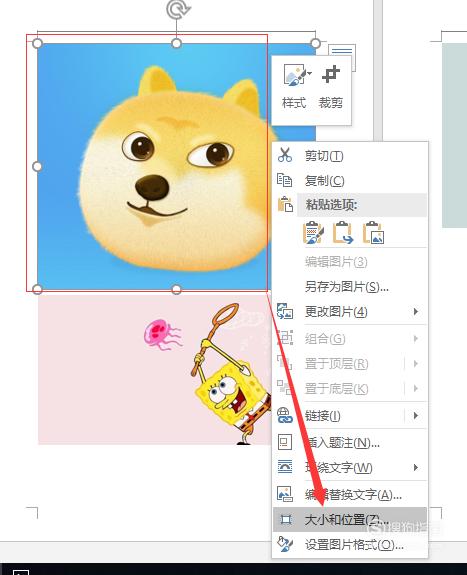Choose 大小和位置(Z)... menu entry

point(350,520)
